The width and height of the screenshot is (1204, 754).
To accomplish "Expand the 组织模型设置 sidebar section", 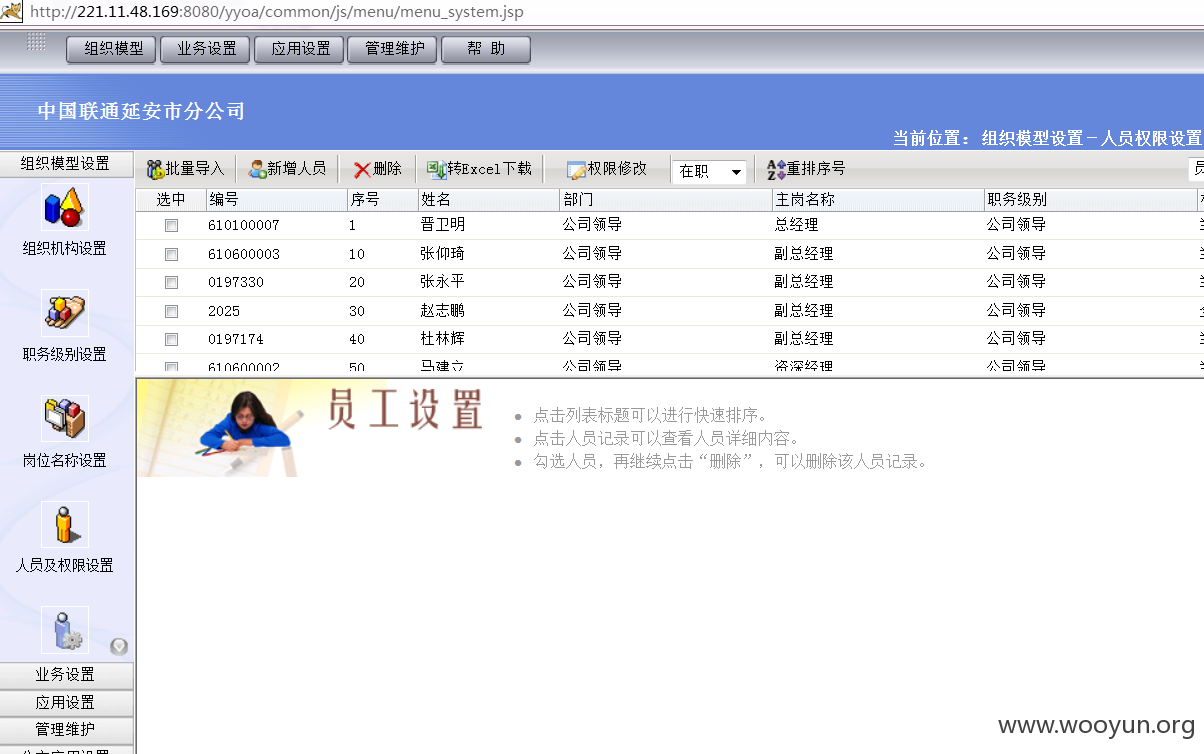I will 66,164.
